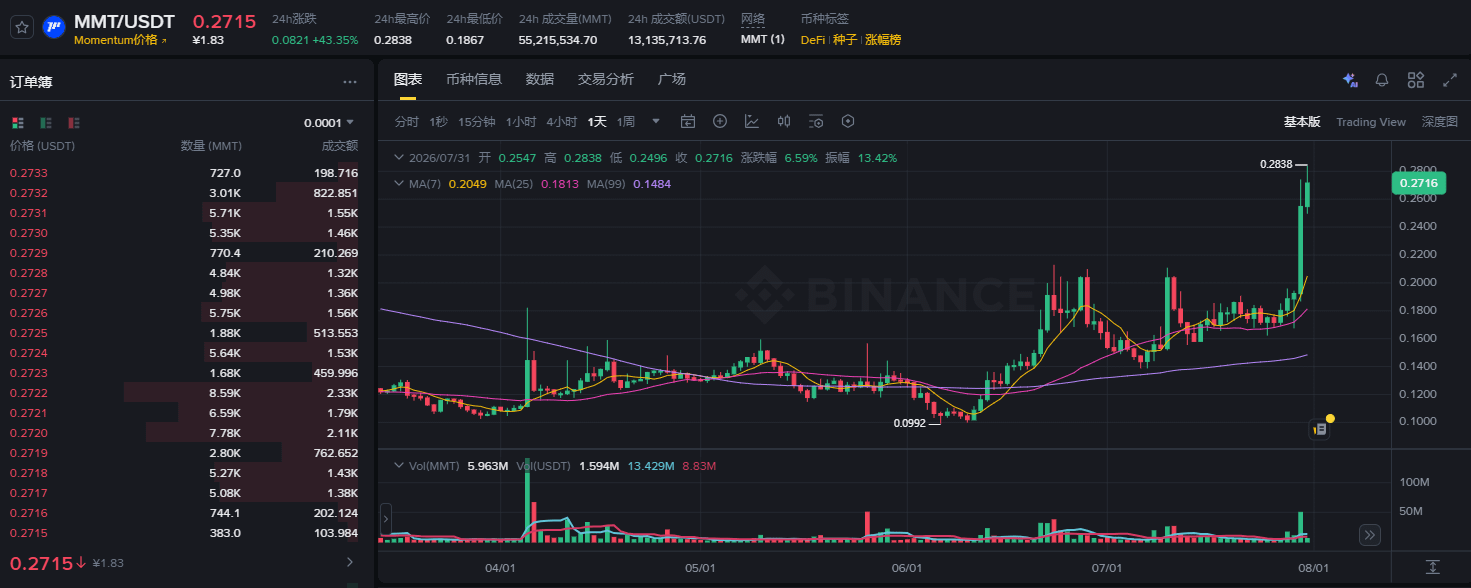Expand chart to fullscreen
This screenshot has height=588, width=1471.
point(1450,80)
